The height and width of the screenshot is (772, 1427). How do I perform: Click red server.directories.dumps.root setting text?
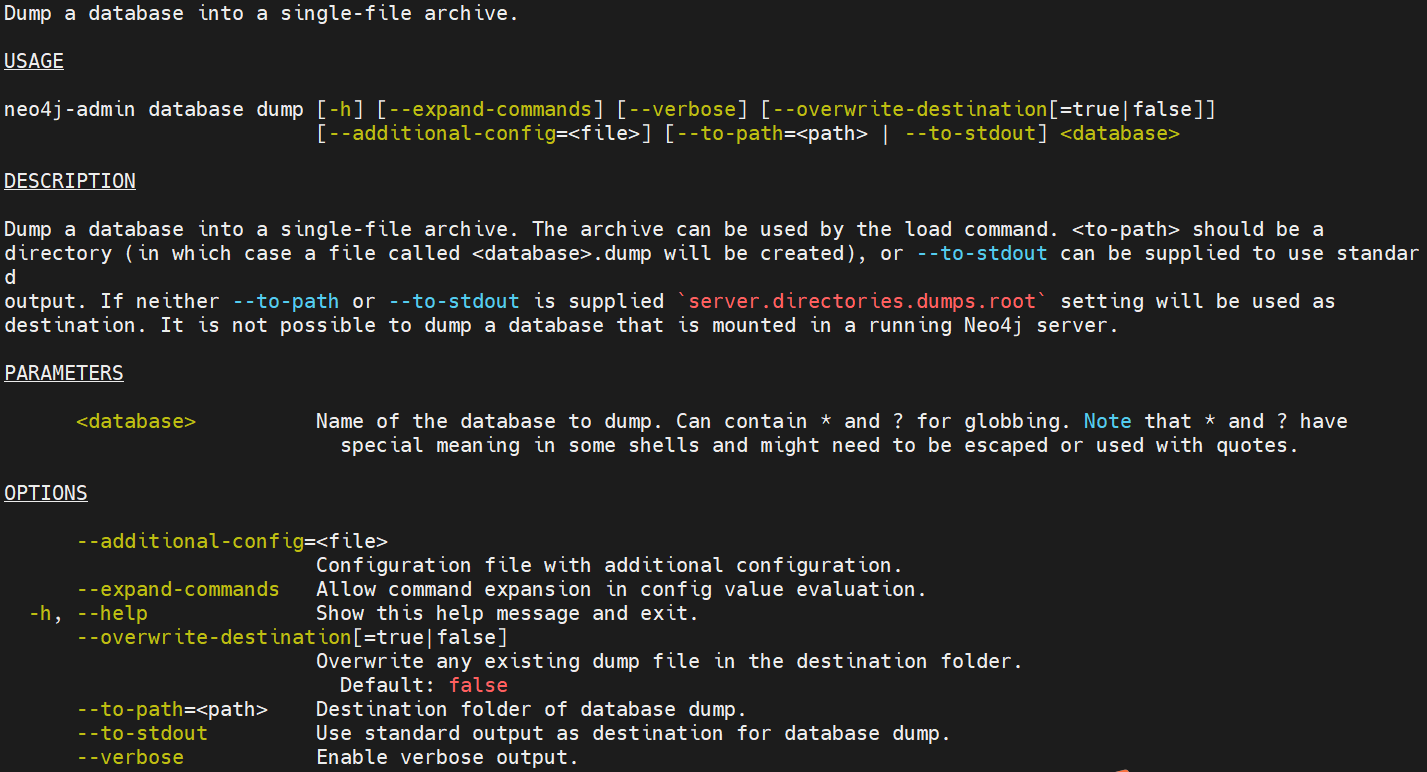pyautogui.click(x=862, y=301)
